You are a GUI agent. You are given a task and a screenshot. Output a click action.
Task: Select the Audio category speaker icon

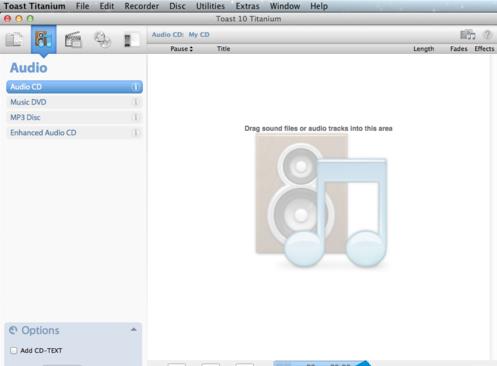pyautogui.click(x=44, y=39)
